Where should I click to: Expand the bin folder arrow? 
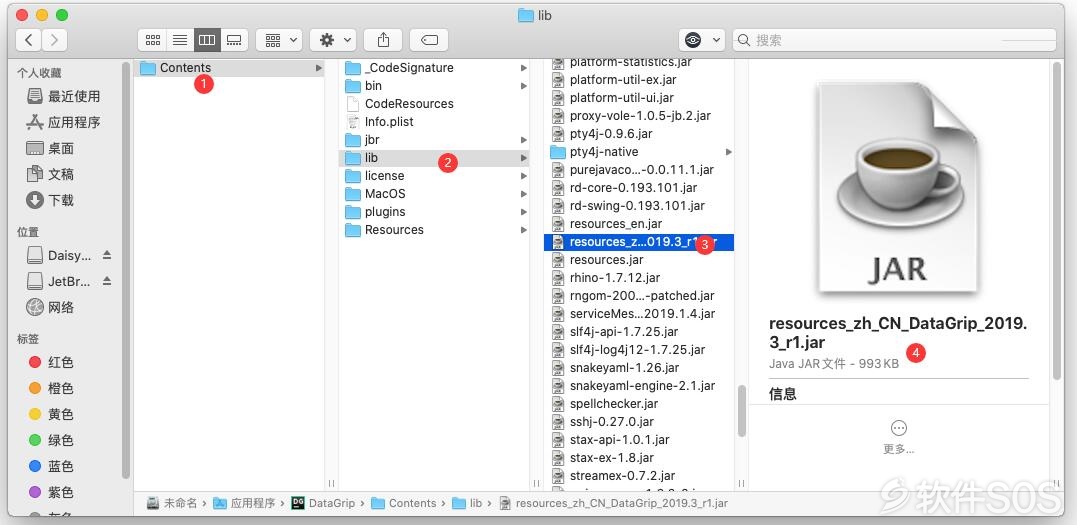click(523, 86)
